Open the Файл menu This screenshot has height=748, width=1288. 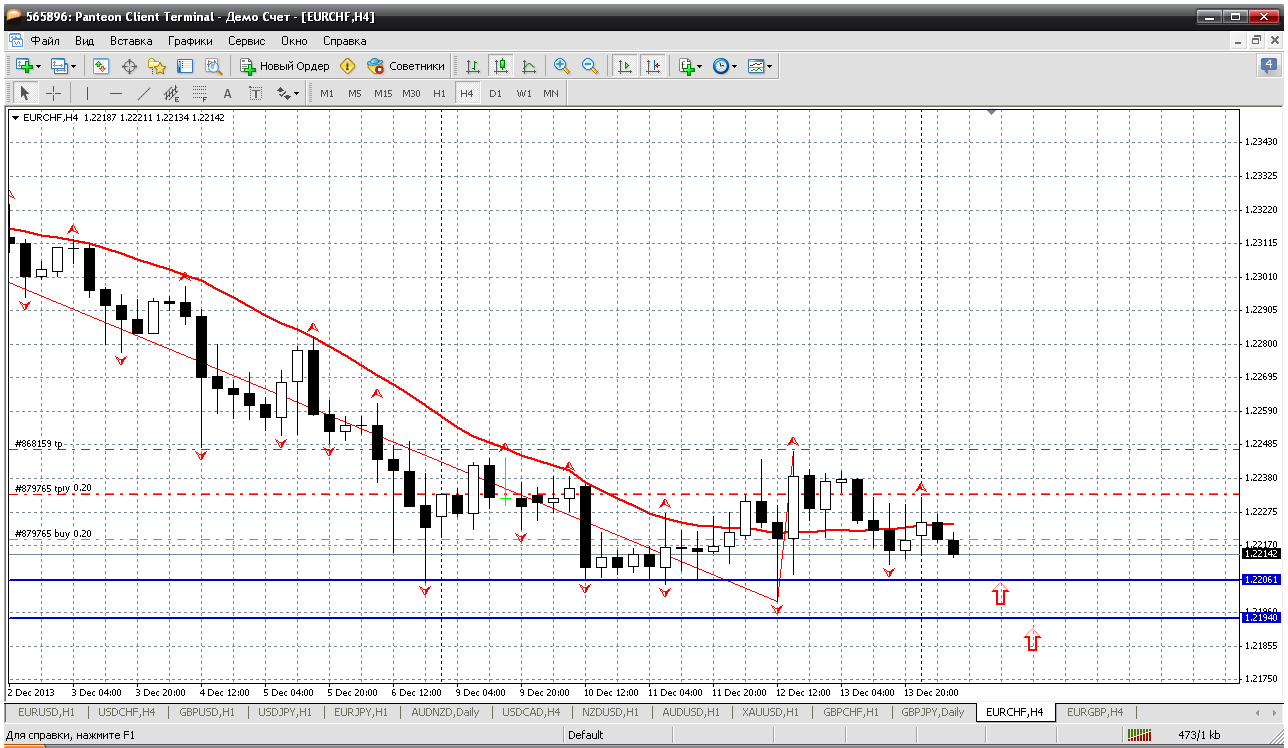45,41
